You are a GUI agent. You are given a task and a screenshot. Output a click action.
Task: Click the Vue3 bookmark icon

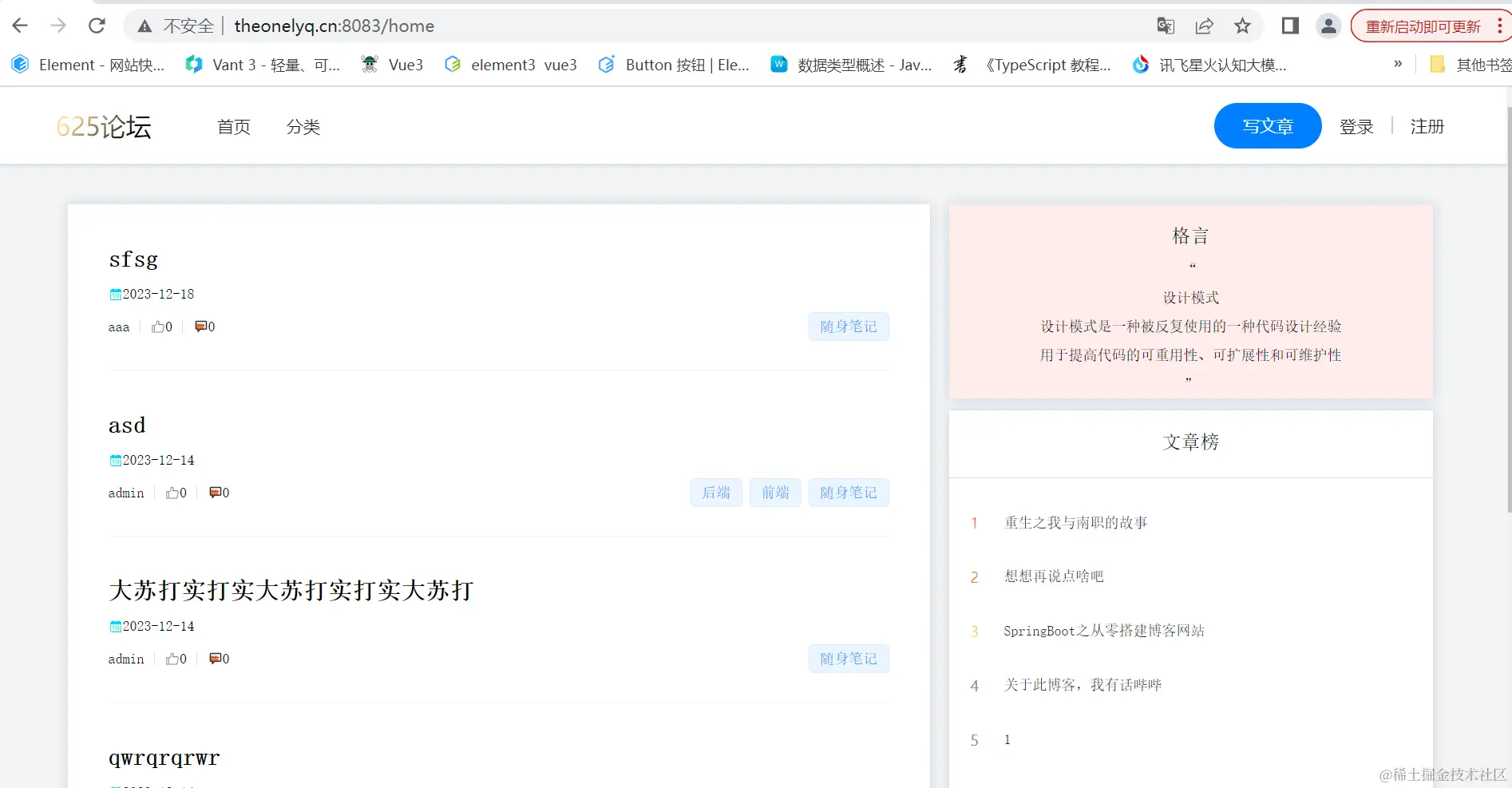pyautogui.click(x=370, y=65)
